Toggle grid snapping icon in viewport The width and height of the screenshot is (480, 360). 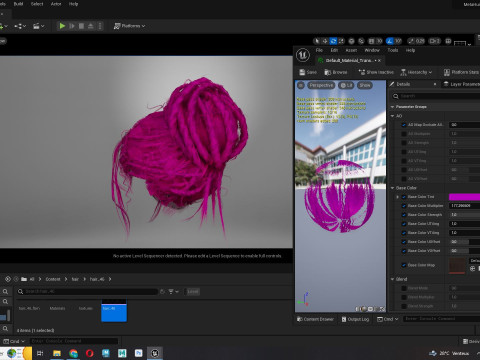[371, 41]
